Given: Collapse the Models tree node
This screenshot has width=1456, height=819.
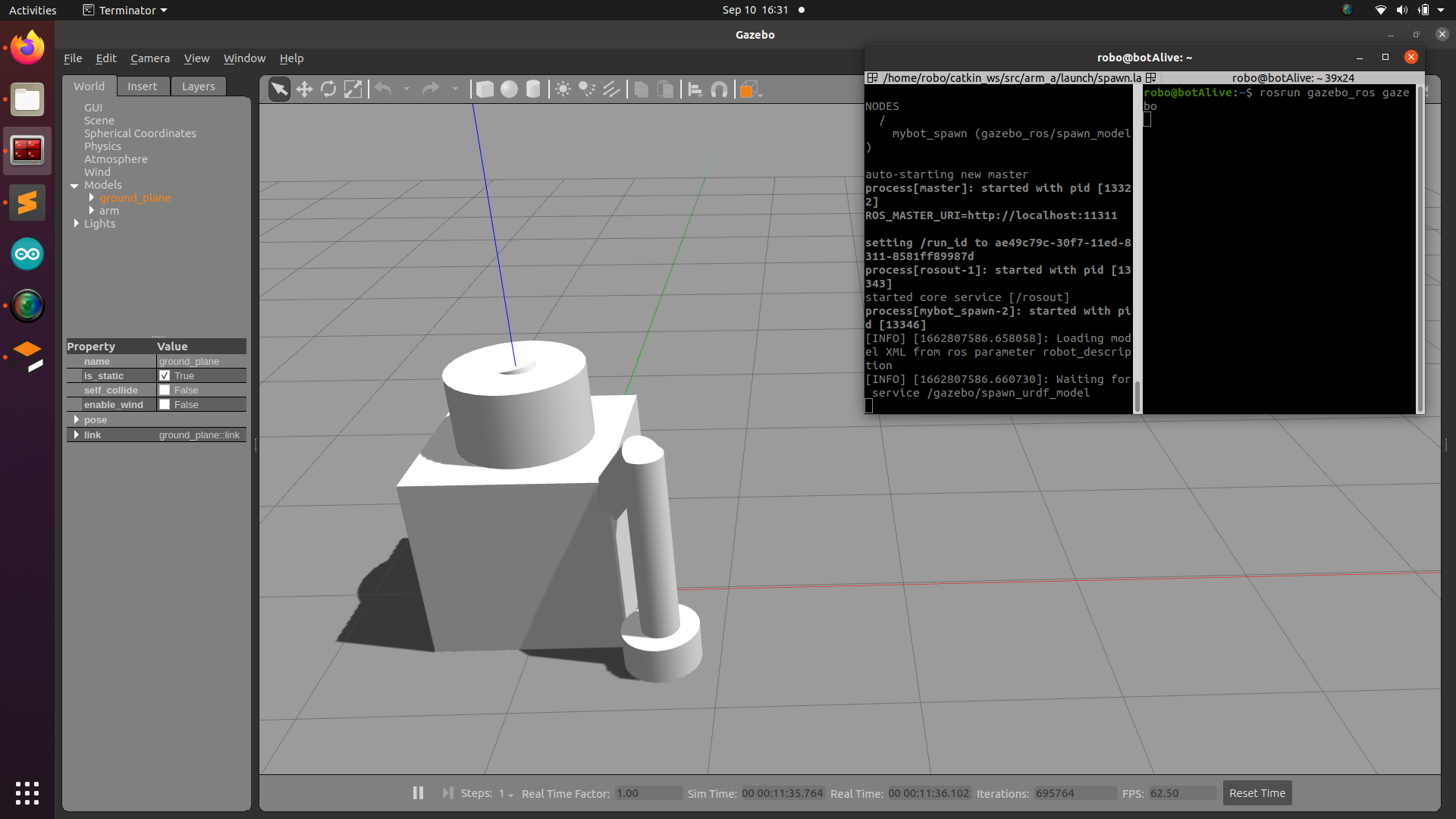Looking at the screenshot, I should click(x=74, y=185).
